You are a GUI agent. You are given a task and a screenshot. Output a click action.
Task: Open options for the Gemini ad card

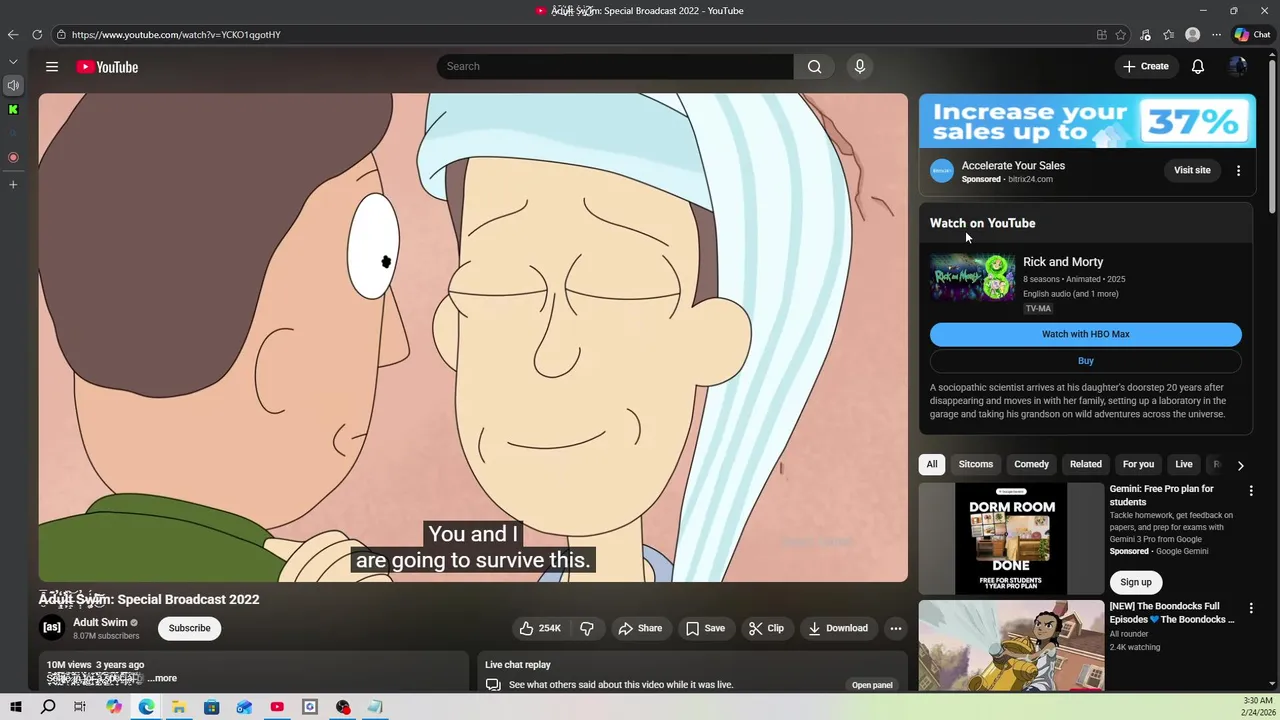tap(1251, 491)
